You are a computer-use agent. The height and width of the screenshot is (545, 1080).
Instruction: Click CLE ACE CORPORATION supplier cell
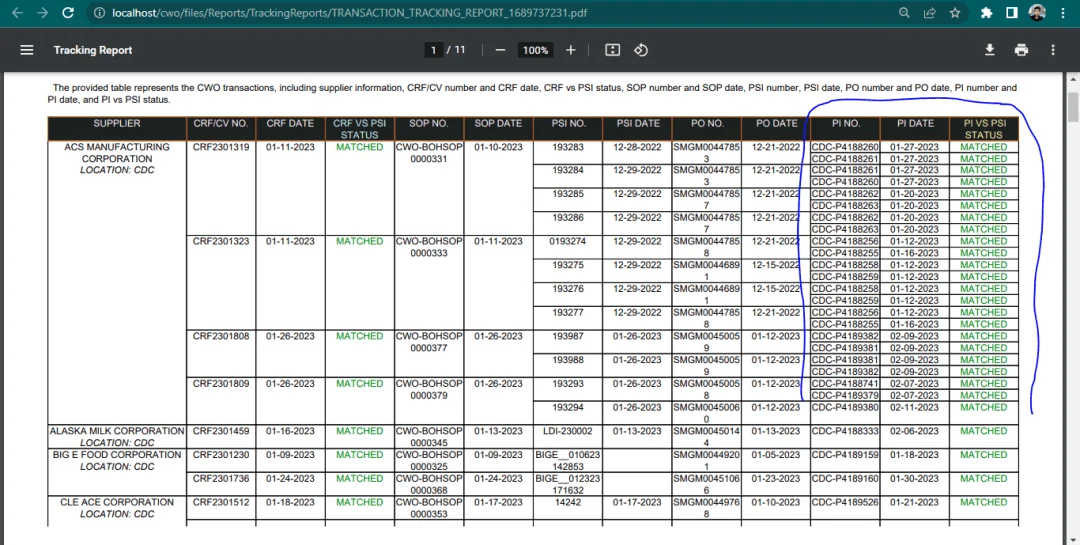click(x=117, y=508)
